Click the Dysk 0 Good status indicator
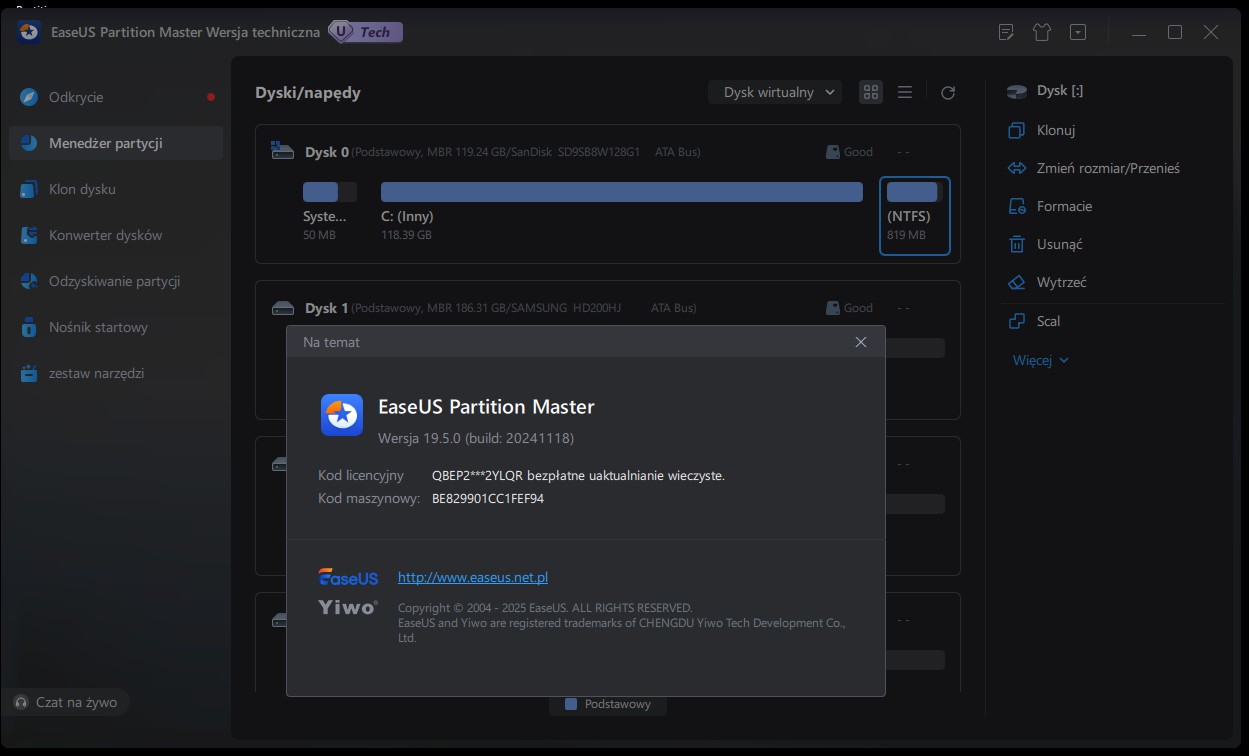Screen dimensions: 1249x756 850,152
